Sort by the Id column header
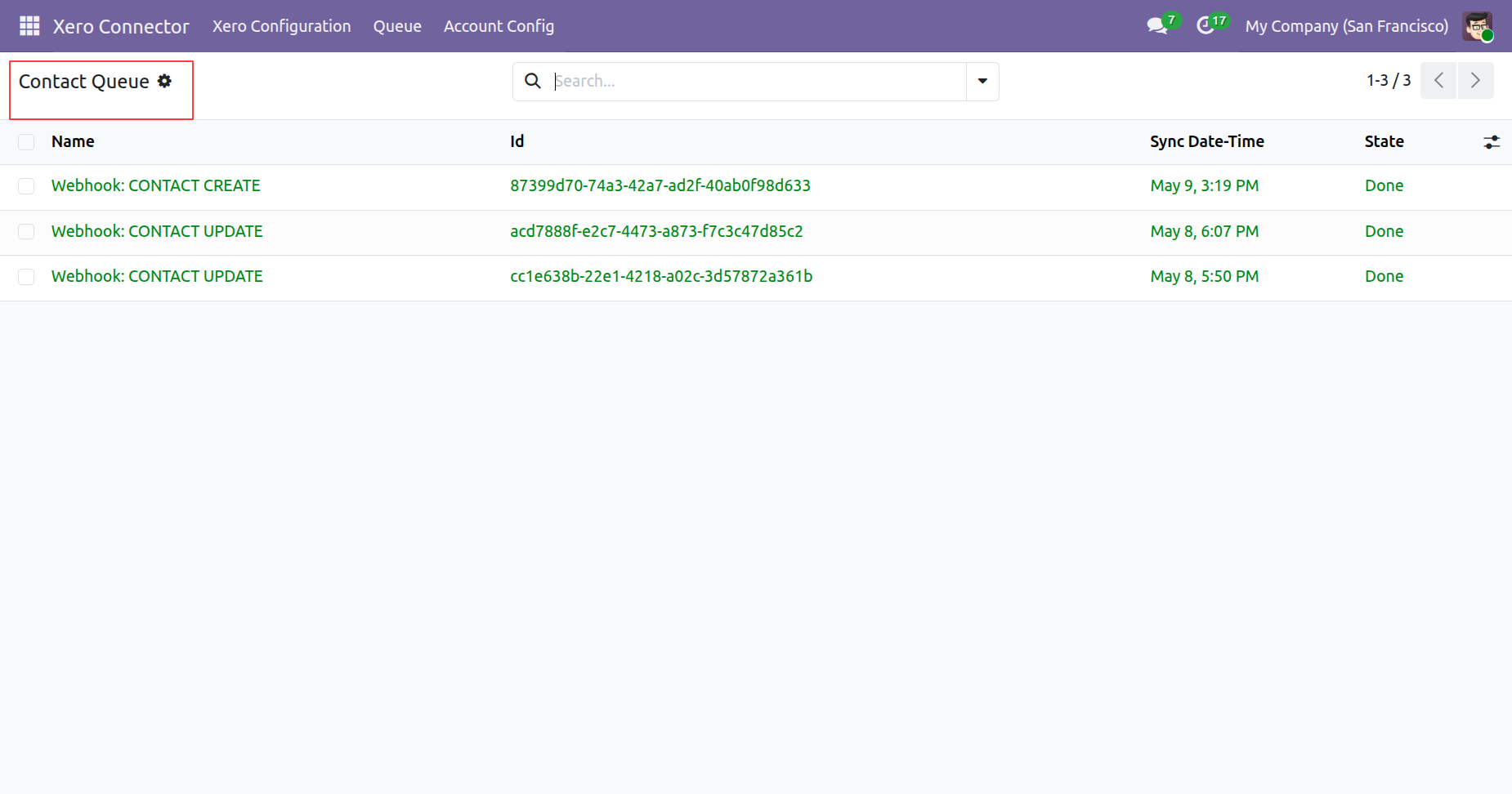 pyautogui.click(x=517, y=141)
